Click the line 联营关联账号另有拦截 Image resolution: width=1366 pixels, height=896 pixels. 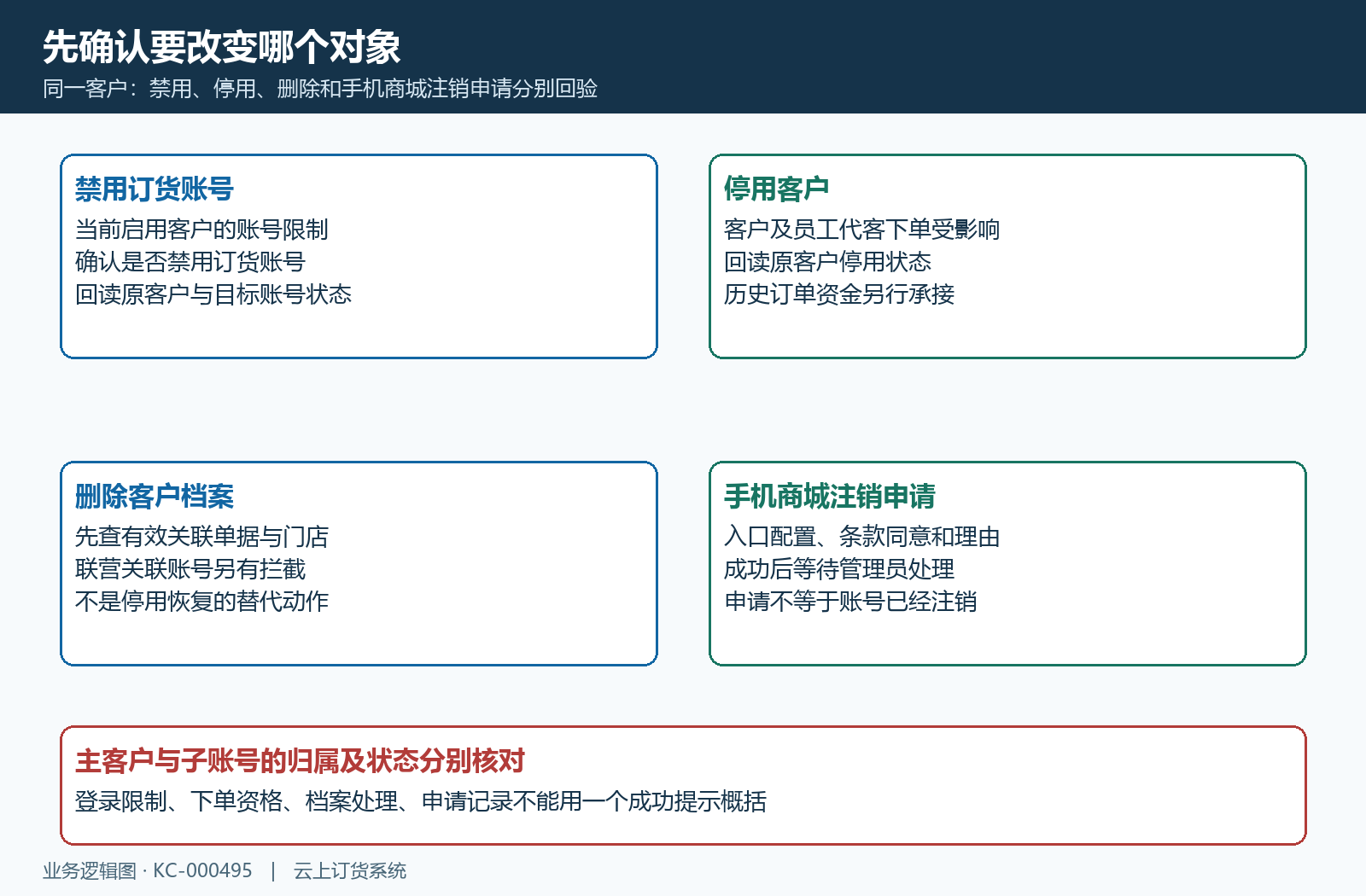[x=190, y=569]
